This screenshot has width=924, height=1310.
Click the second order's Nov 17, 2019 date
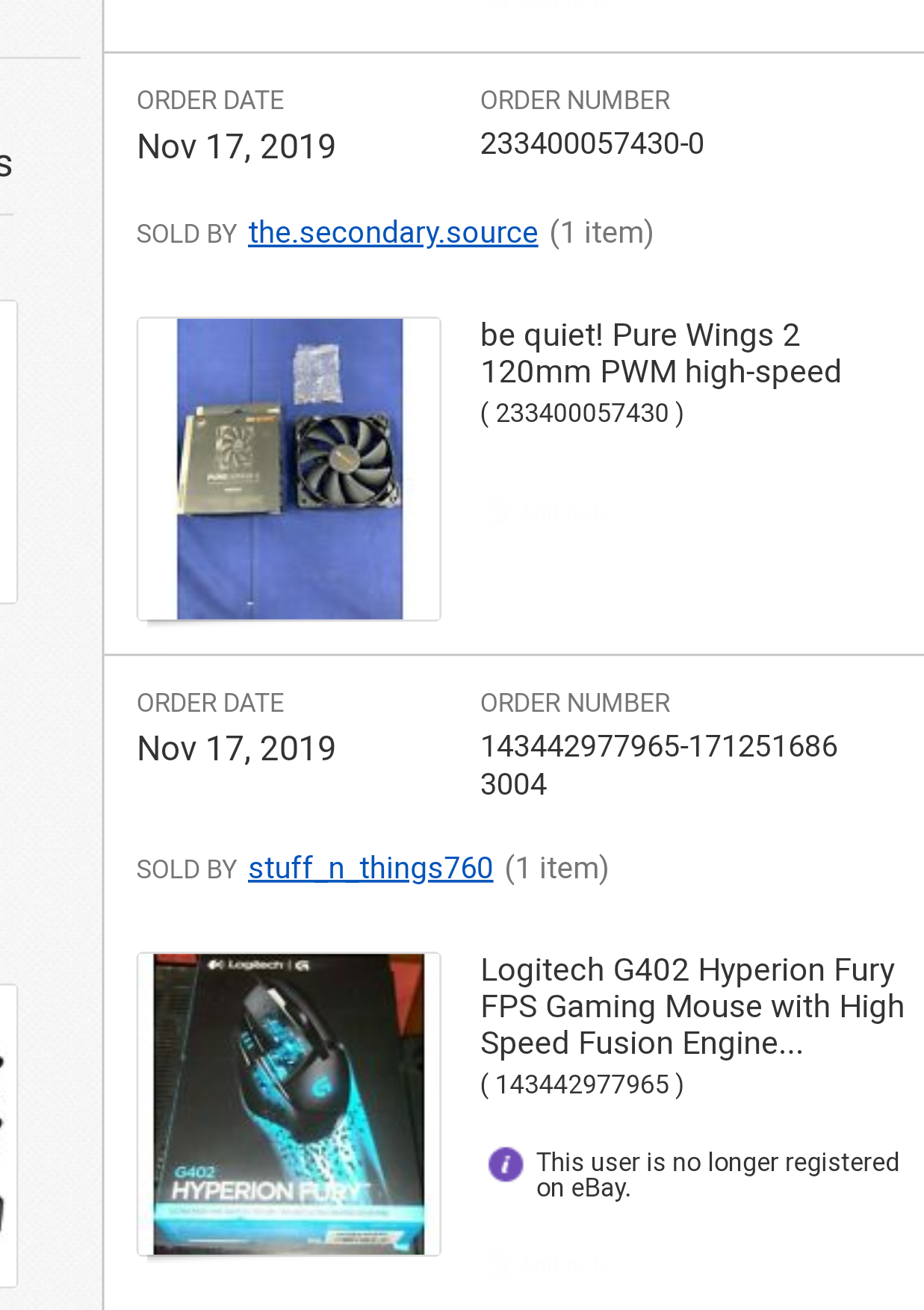(236, 749)
